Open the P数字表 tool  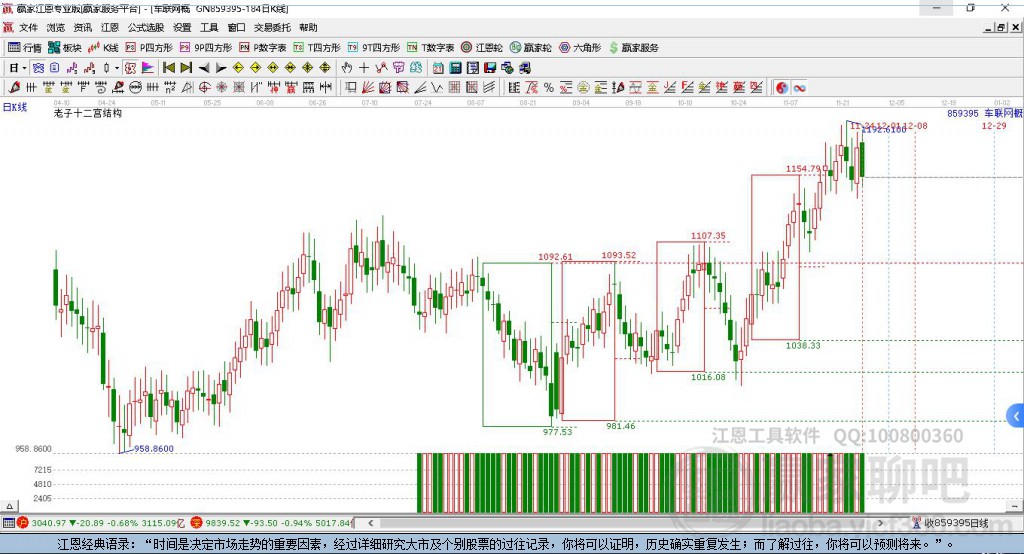(263, 48)
